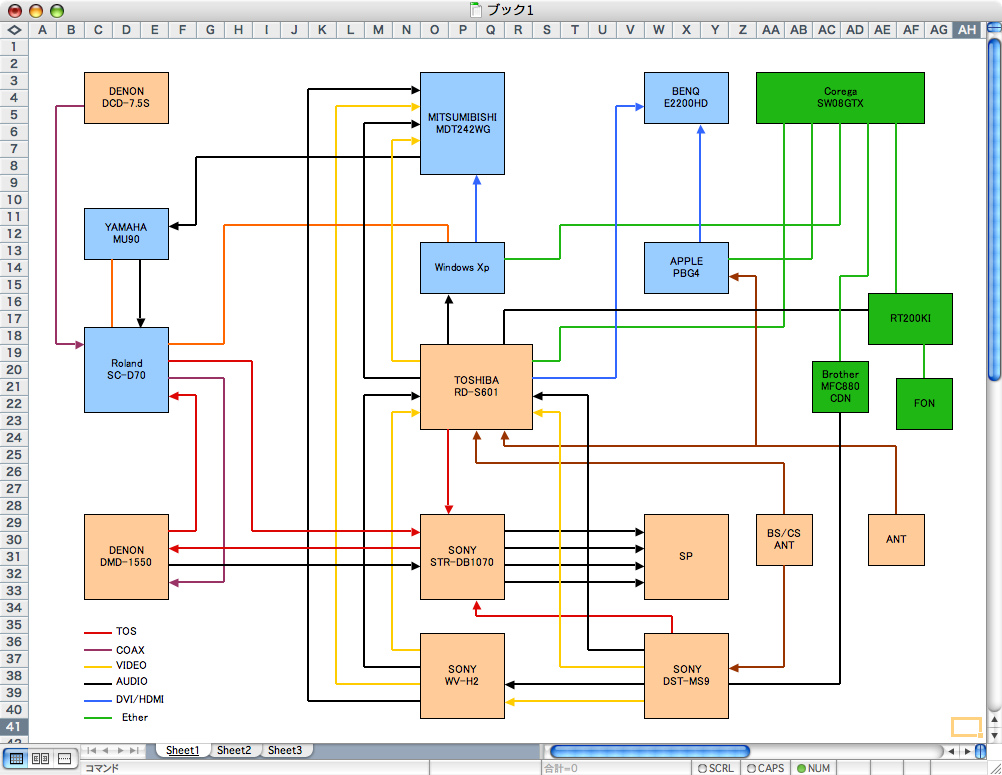Click the green zoom window button
Viewport: 1002px width, 775px height.
[x=57, y=11]
